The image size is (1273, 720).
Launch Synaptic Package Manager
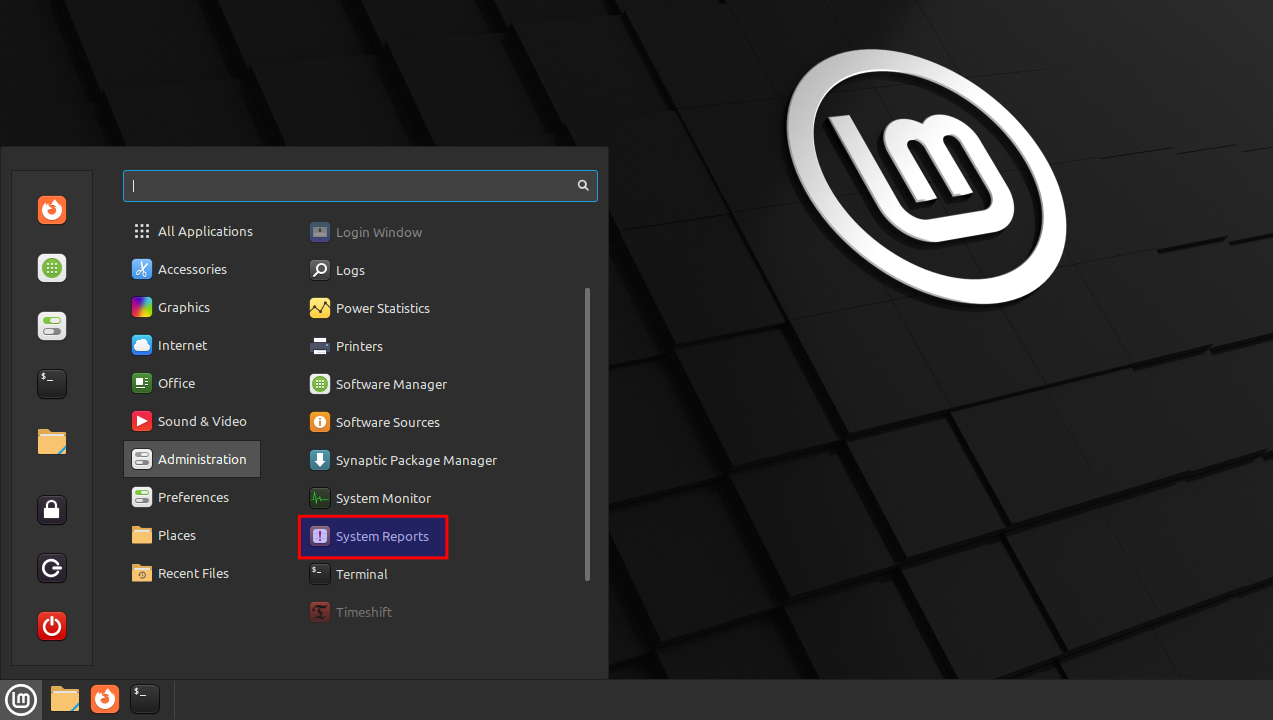pyautogui.click(x=403, y=460)
